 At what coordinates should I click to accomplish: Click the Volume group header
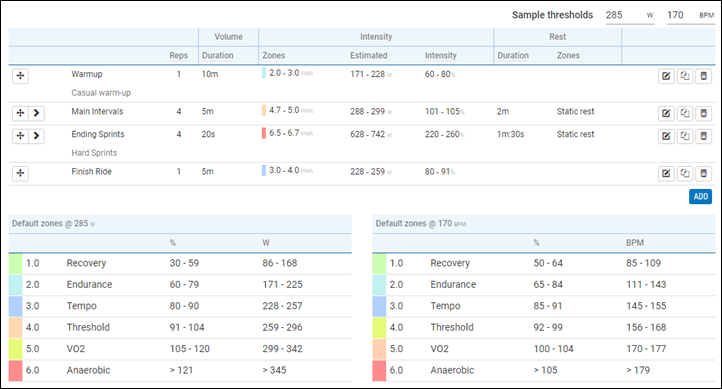tap(228, 37)
